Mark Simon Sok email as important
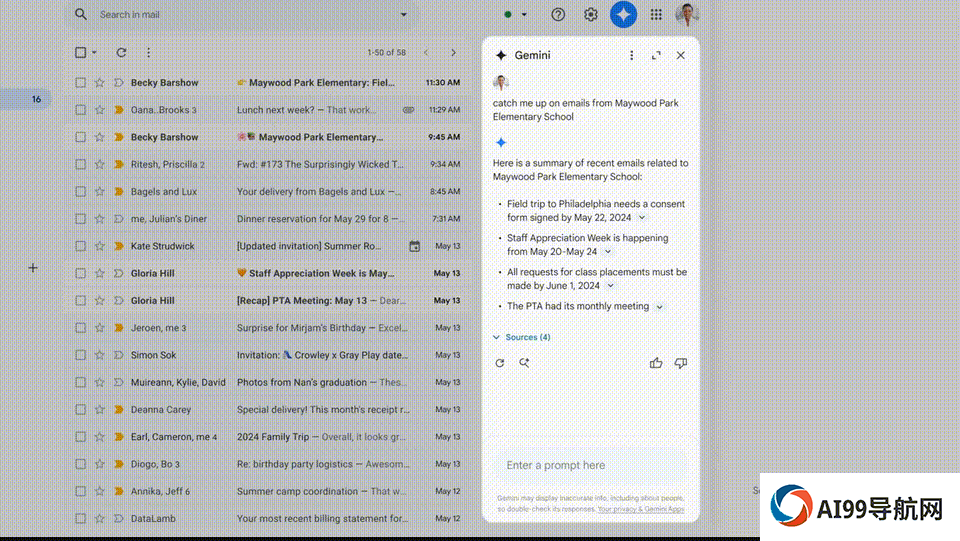The height and width of the screenshot is (541, 960). click(x=119, y=355)
